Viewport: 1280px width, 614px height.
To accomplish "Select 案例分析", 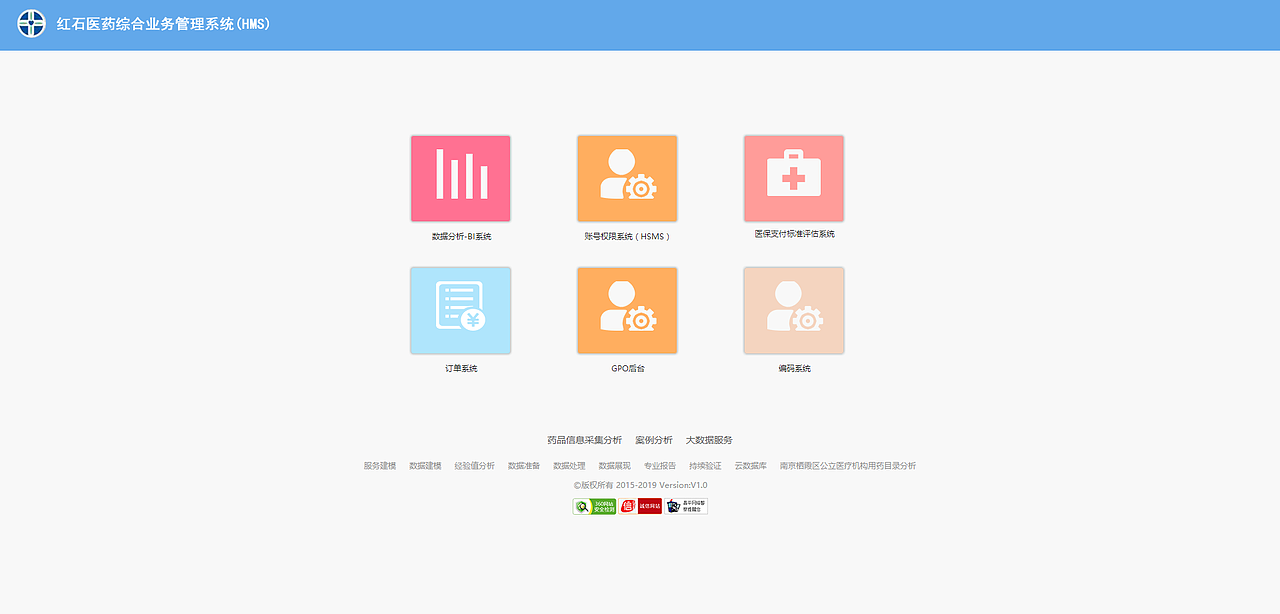I will [656, 440].
